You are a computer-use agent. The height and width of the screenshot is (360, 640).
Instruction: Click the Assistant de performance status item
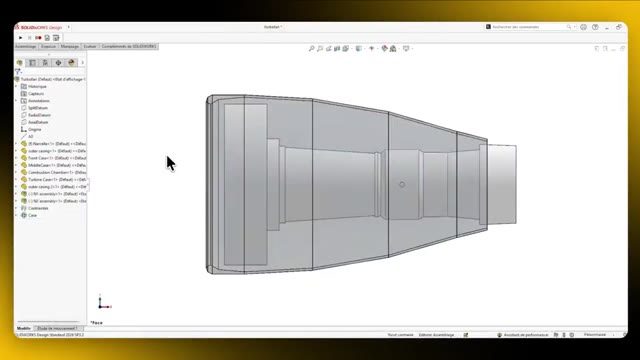coord(523,335)
